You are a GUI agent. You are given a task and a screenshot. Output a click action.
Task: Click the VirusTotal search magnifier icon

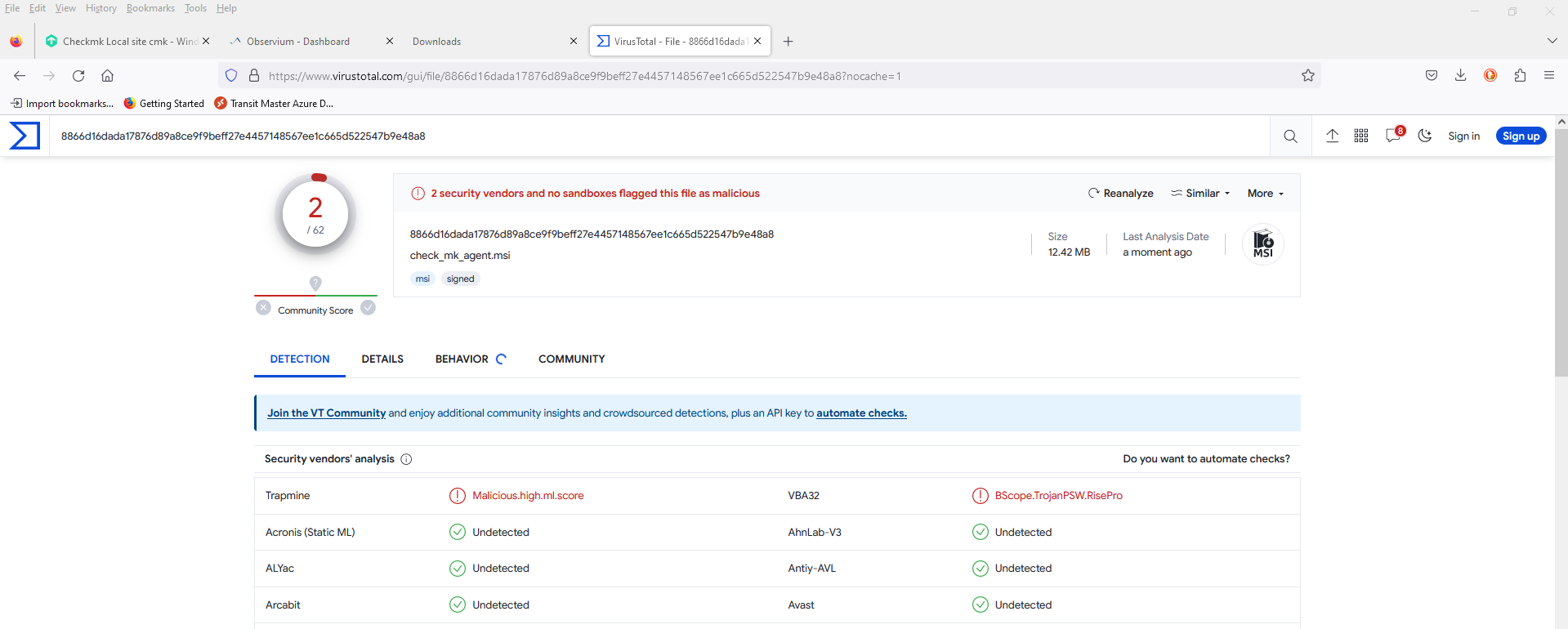[x=1290, y=136]
